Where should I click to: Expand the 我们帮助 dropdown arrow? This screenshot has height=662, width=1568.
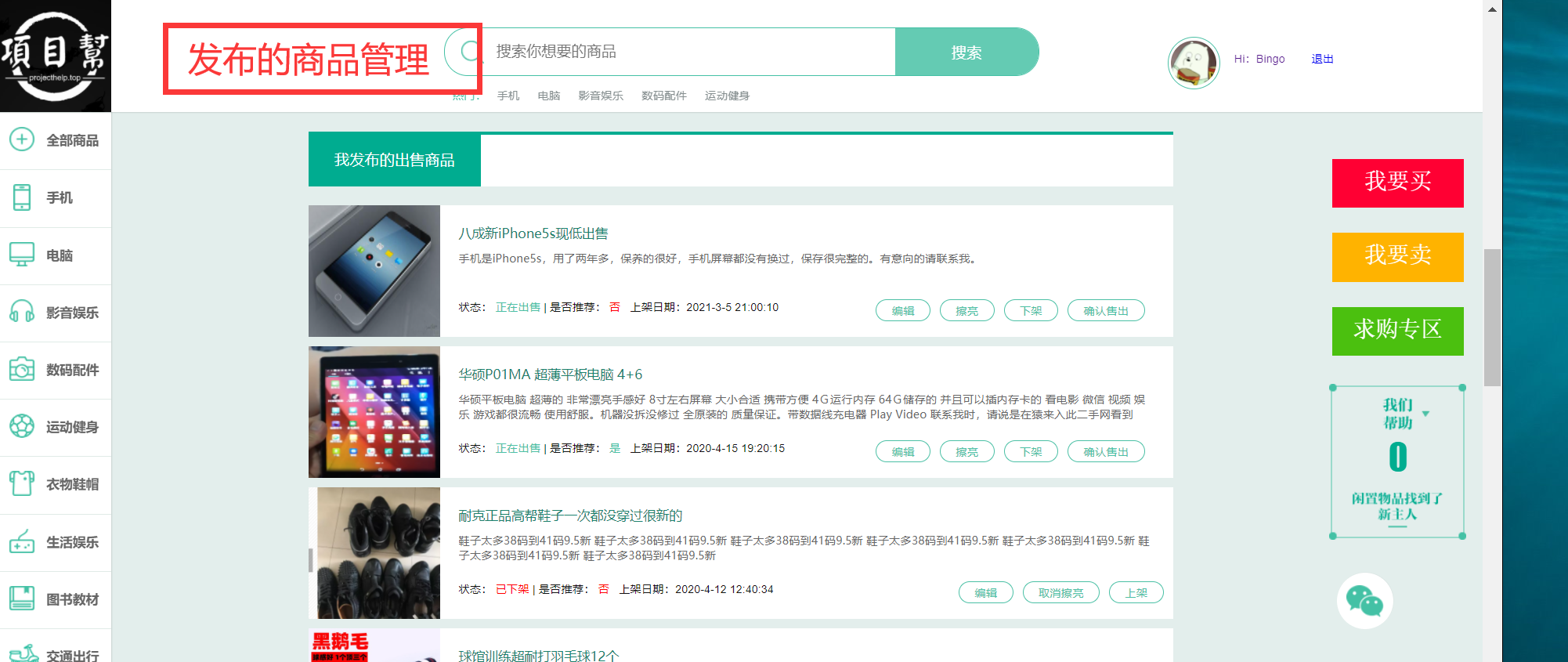click(x=1425, y=414)
